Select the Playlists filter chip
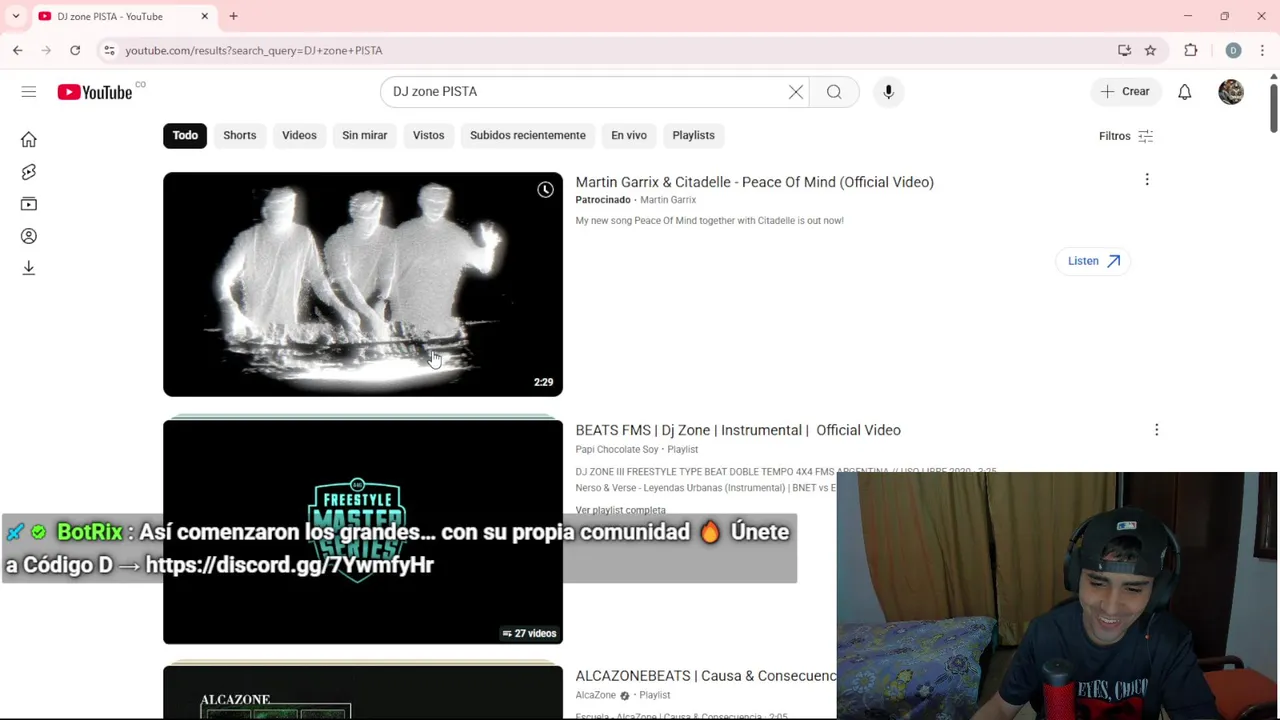This screenshot has height=720, width=1280. (x=693, y=136)
